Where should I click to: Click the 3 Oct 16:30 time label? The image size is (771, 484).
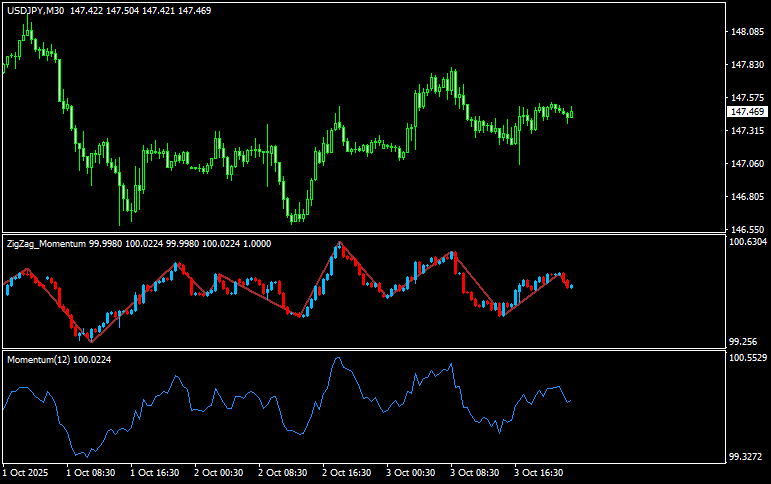pos(539,472)
